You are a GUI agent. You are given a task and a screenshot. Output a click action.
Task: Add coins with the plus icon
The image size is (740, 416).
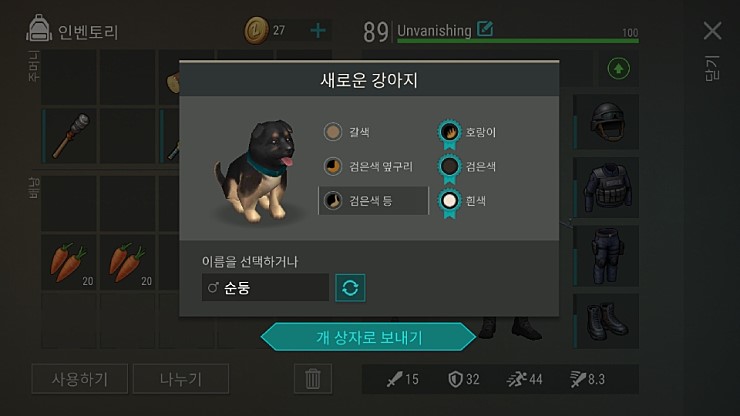tap(318, 31)
